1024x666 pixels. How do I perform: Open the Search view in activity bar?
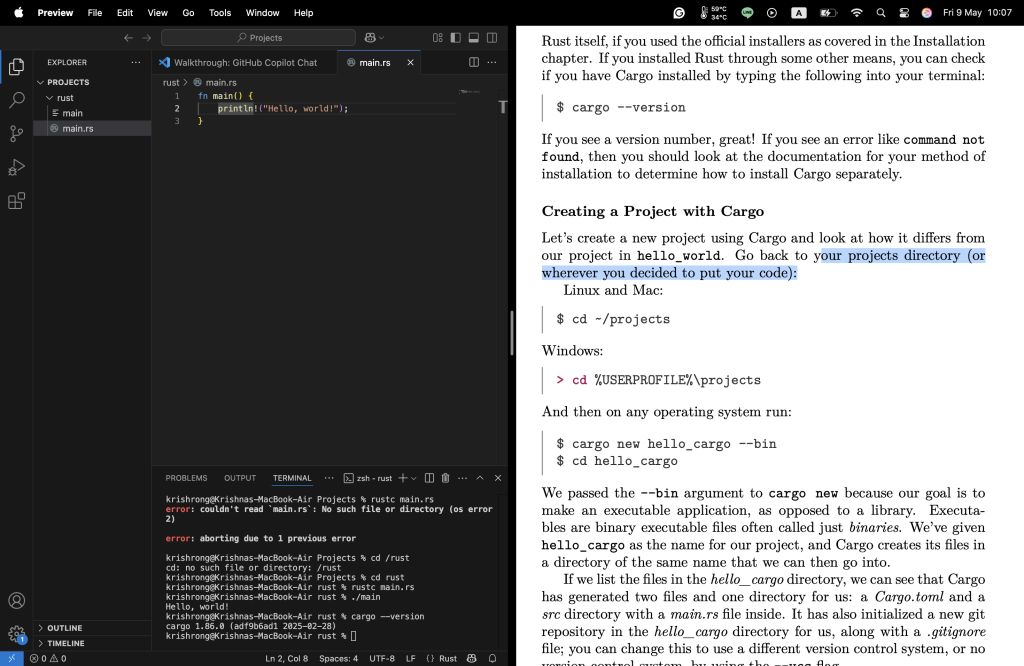tap(16, 100)
